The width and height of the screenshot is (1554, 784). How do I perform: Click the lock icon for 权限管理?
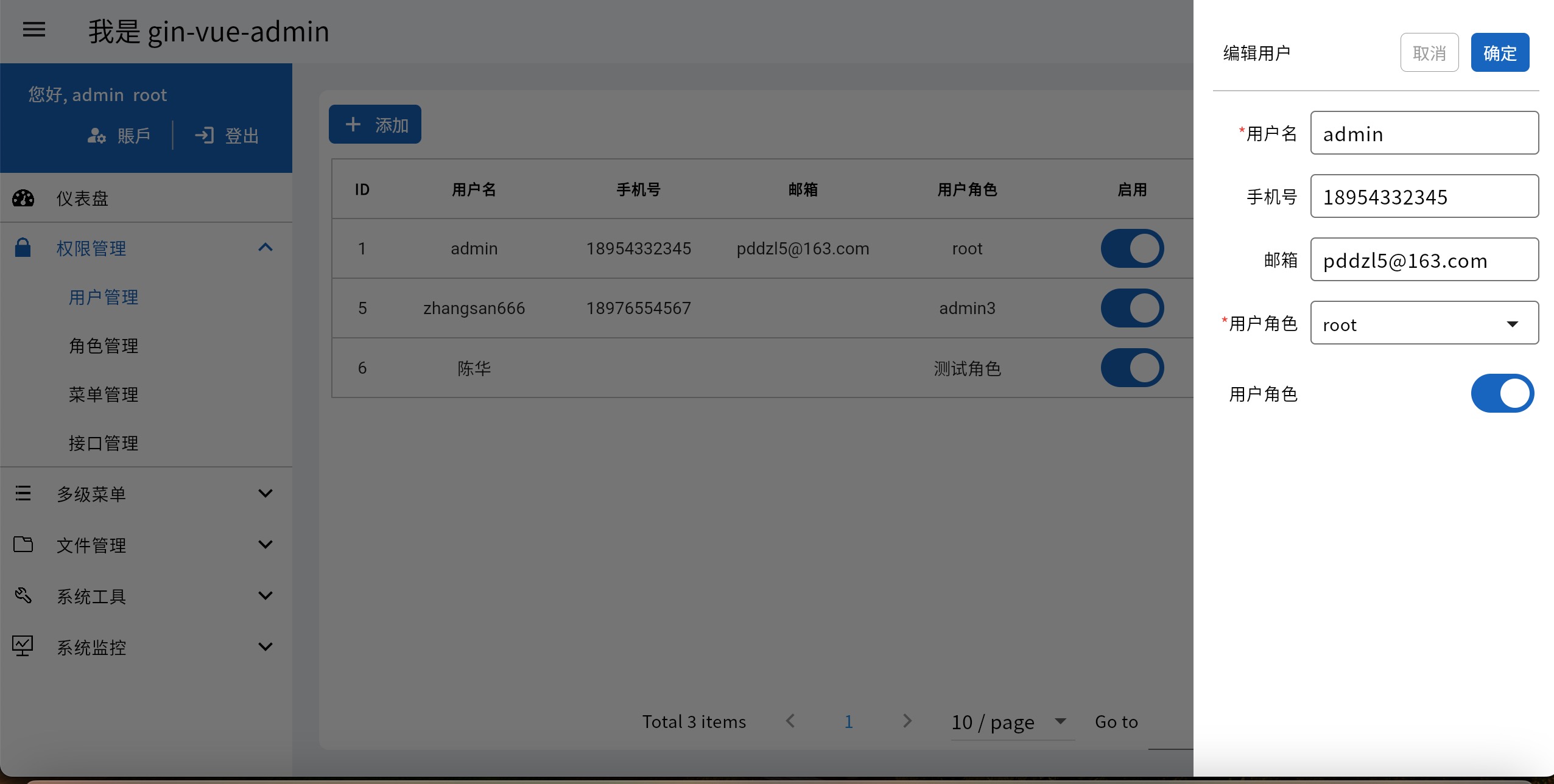tap(23, 248)
